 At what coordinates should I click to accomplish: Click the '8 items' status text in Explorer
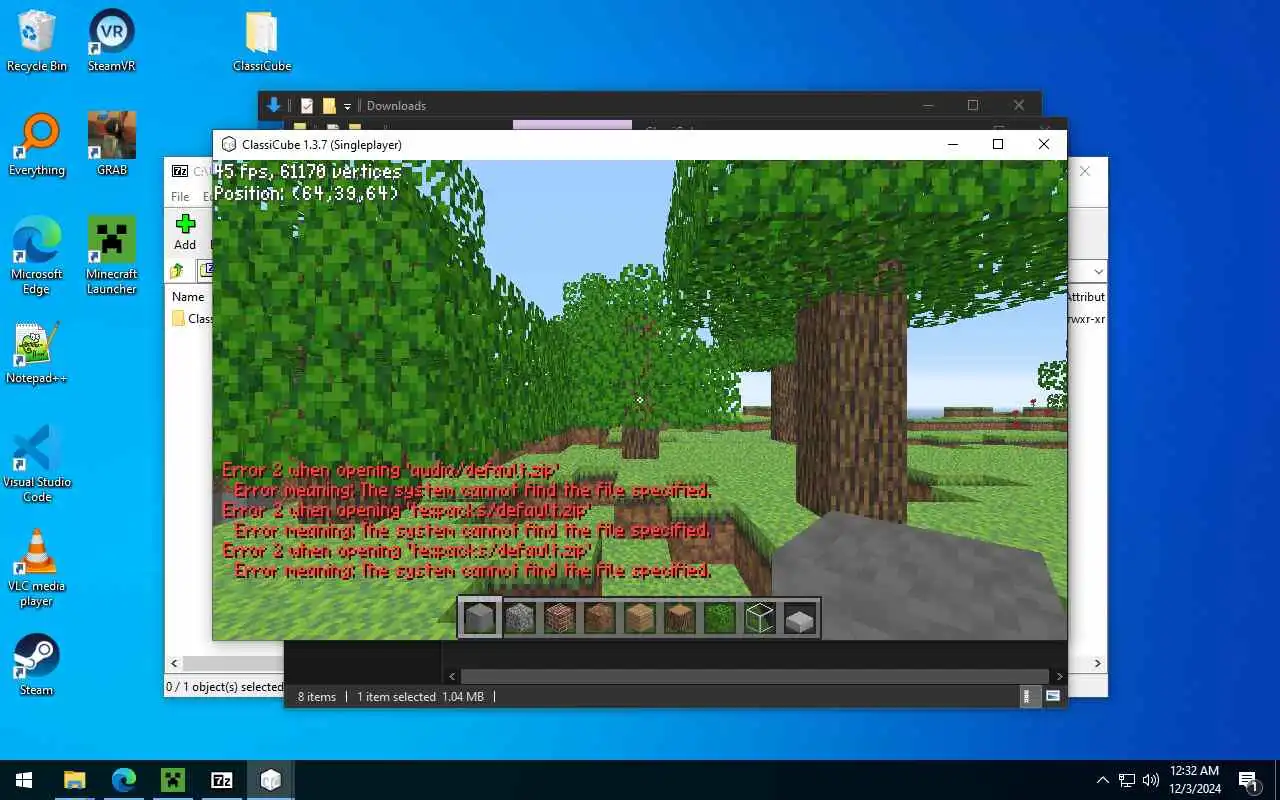(317, 697)
